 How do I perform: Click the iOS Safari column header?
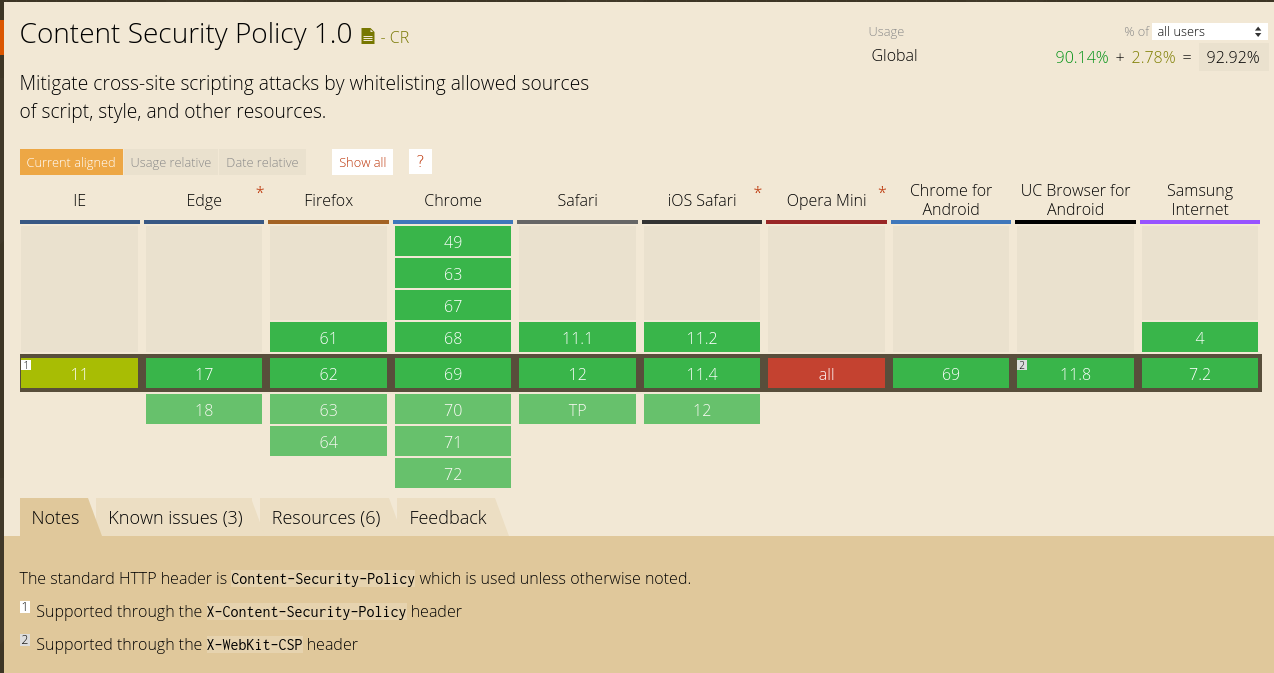point(702,200)
